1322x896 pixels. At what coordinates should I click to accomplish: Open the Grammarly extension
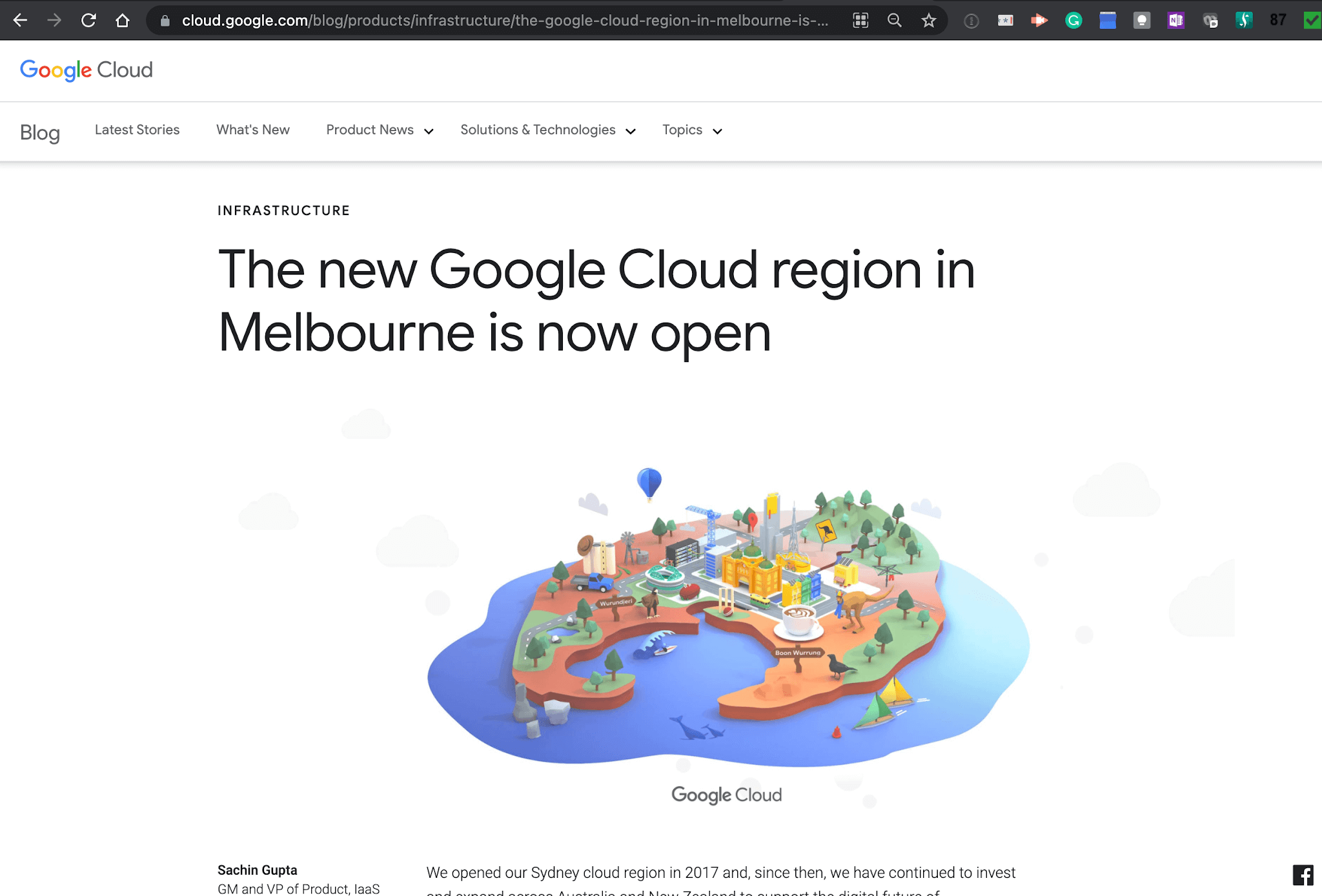pos(1073,20)
